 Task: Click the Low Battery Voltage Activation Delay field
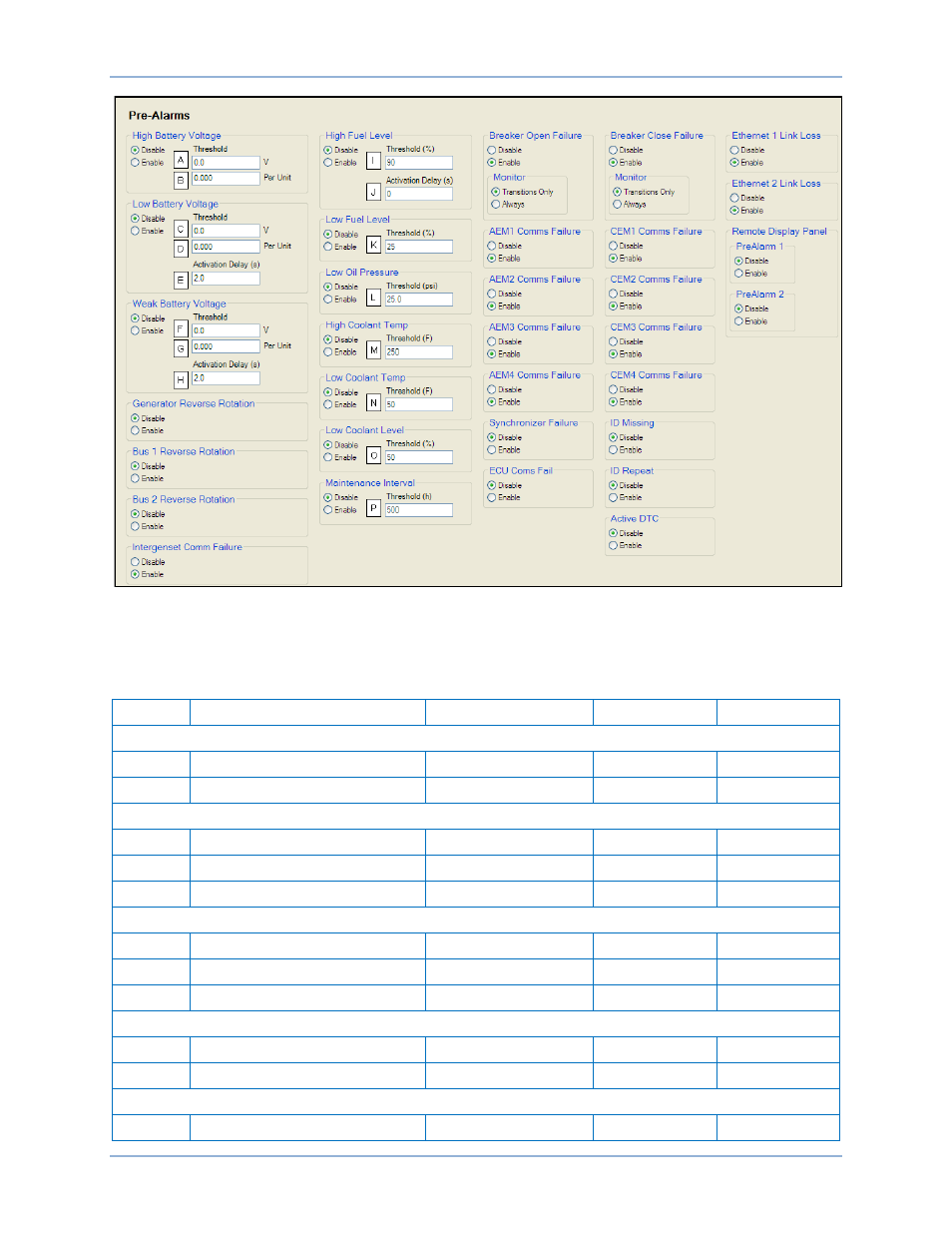(x=226, y=279)
